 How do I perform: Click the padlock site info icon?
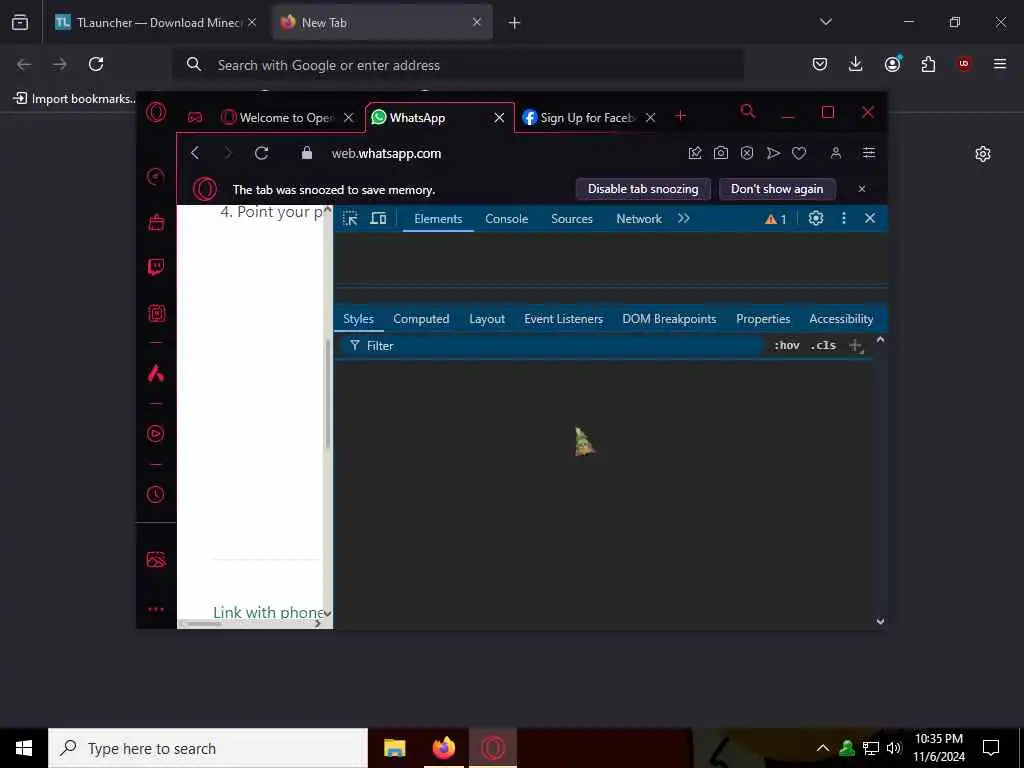point(307,153)
